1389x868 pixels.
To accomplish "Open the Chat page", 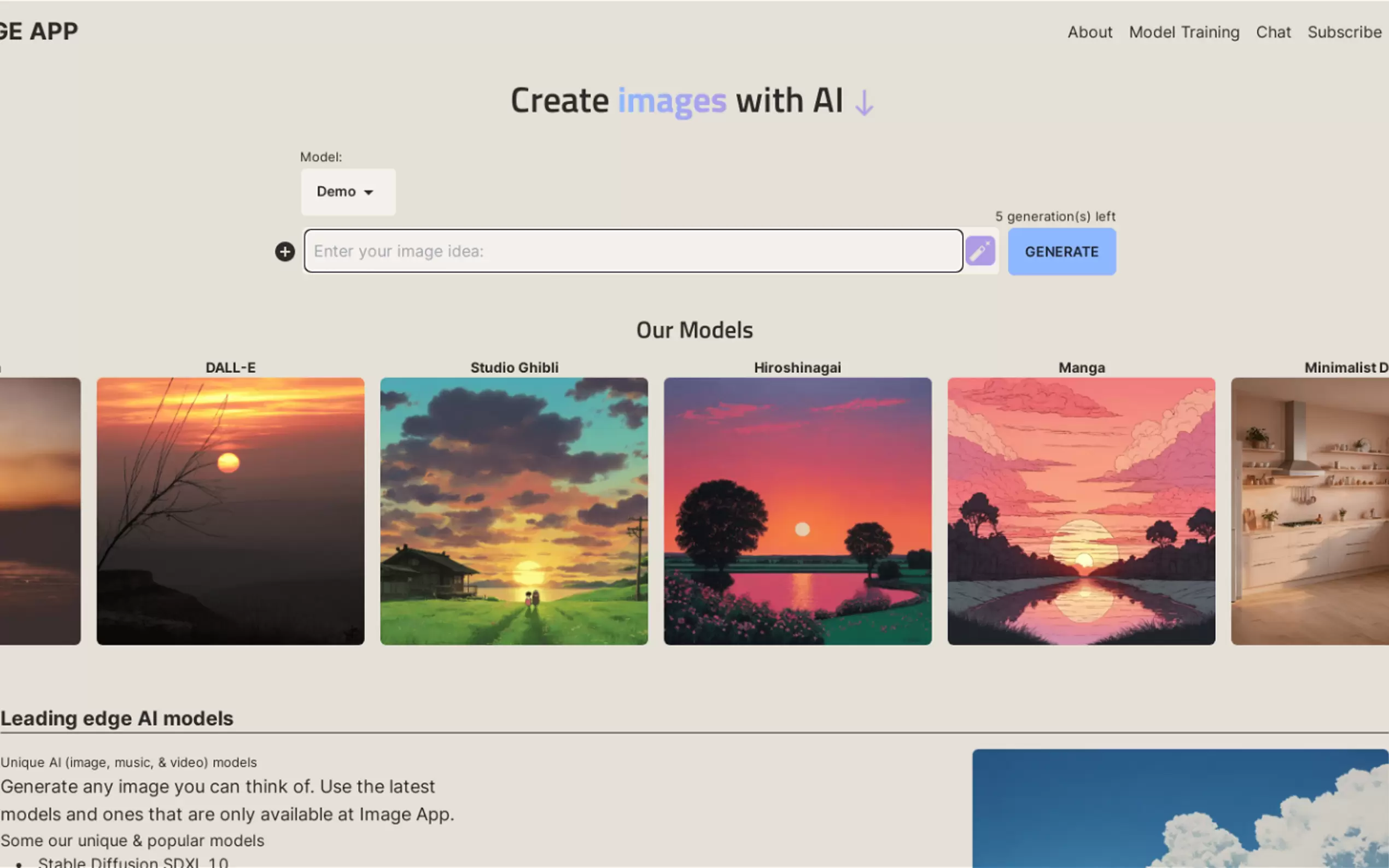I will click(1273, 32).
